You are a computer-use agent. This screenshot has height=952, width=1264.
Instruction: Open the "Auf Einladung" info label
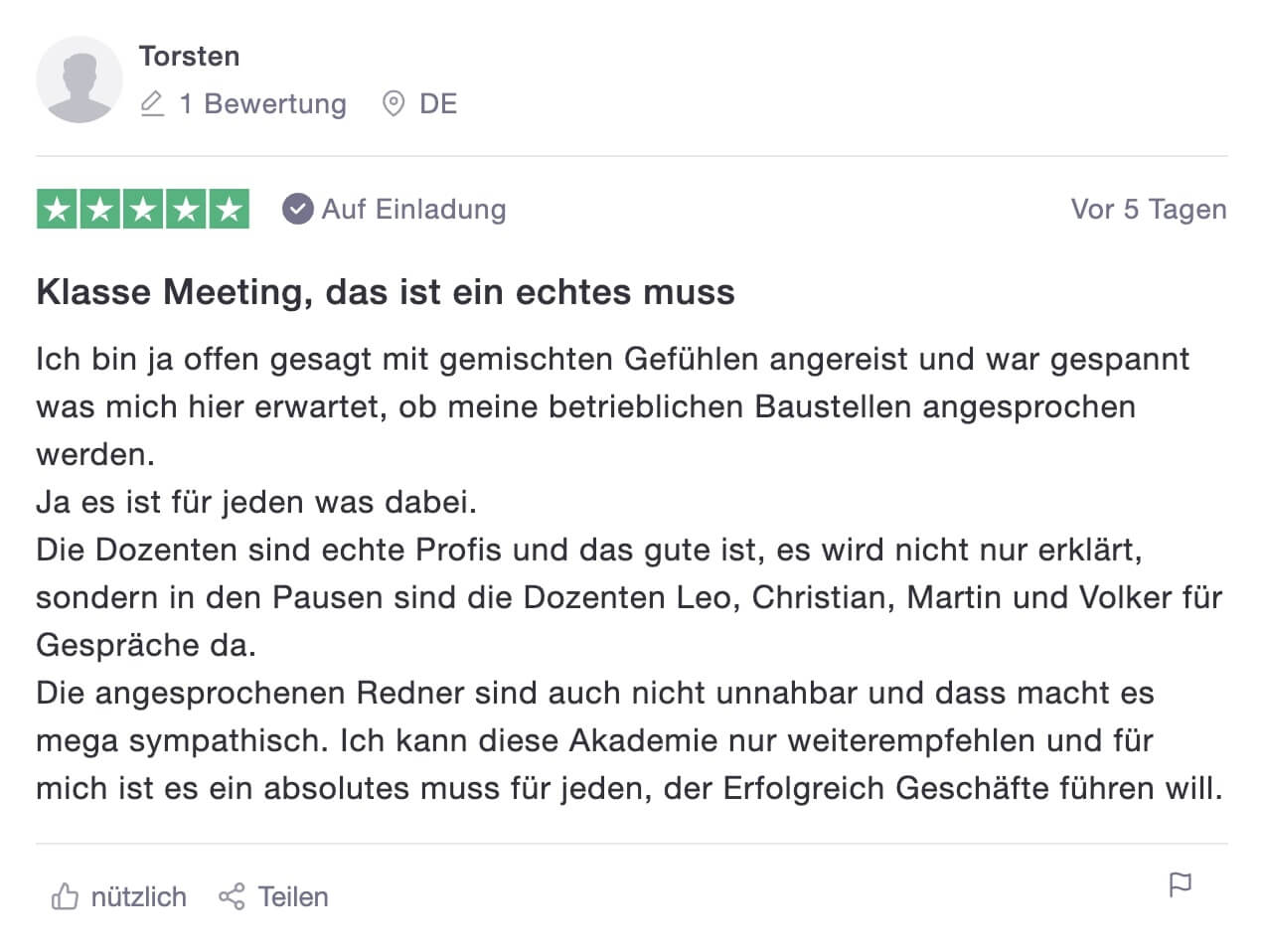tap(413, 209)
